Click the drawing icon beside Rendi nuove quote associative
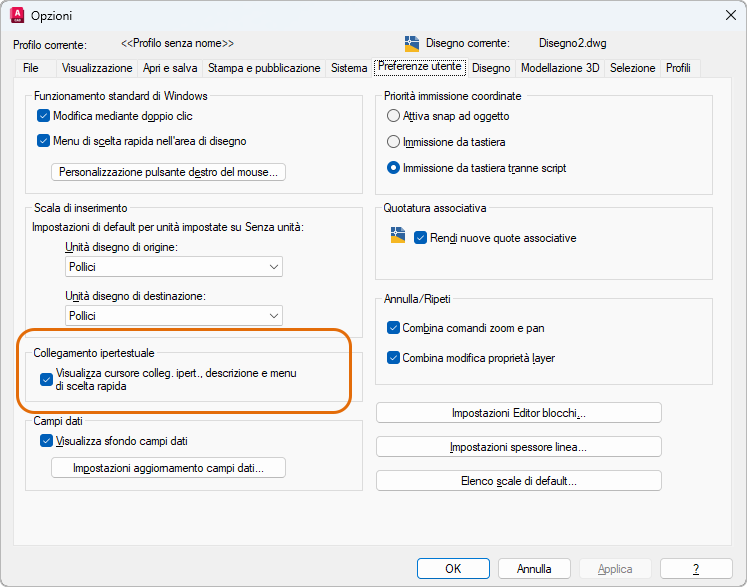This screenshot has width=747, height=587. [397, 235]
